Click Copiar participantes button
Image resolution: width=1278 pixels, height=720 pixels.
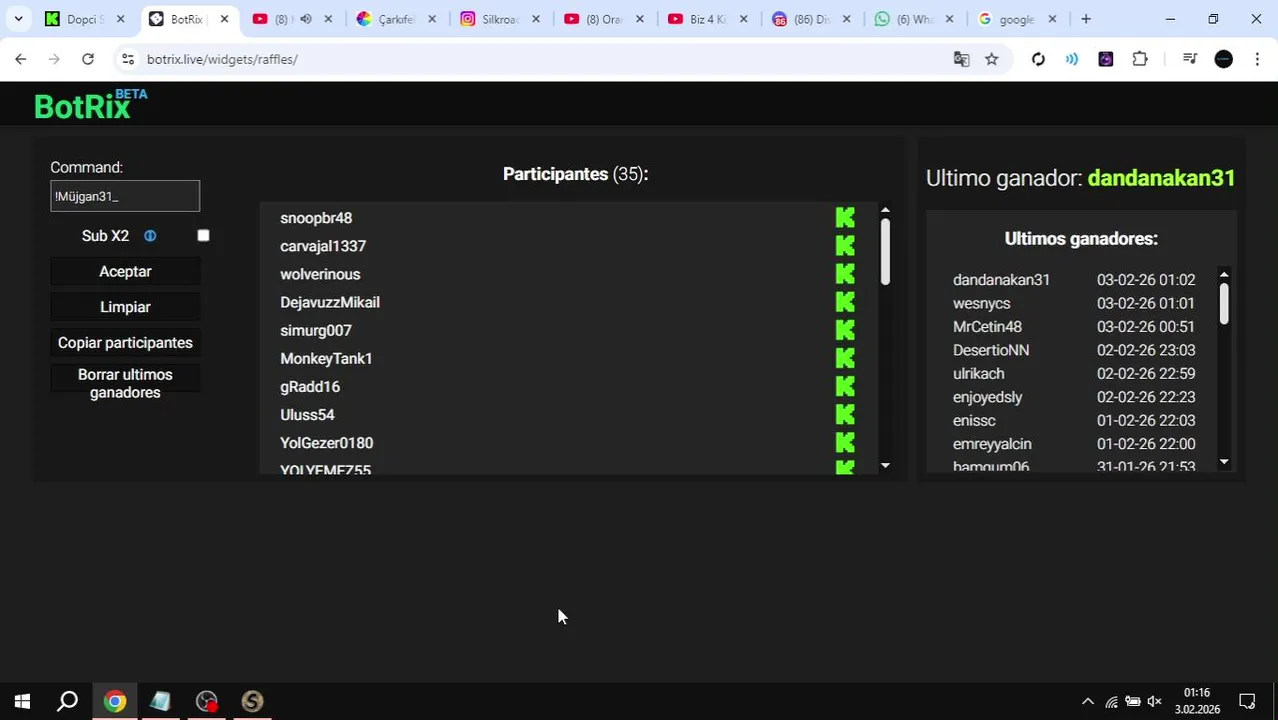(125, 343)
